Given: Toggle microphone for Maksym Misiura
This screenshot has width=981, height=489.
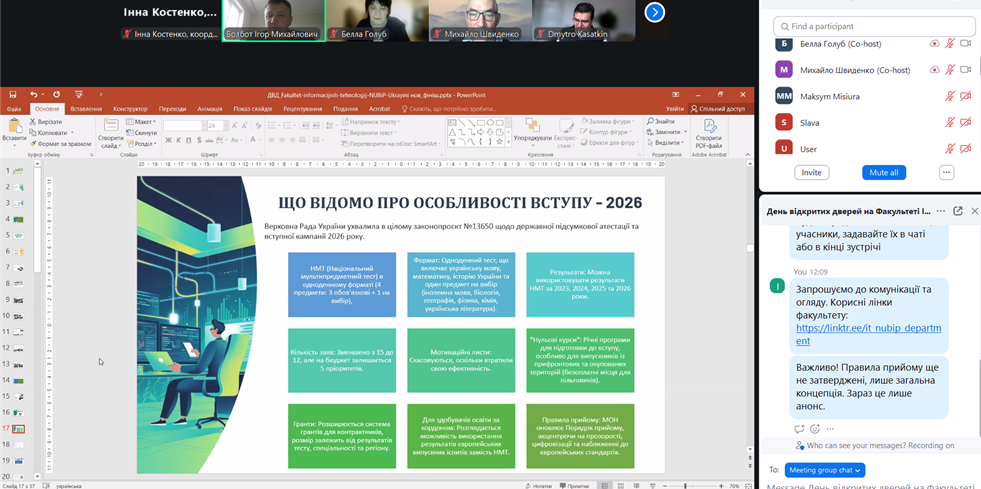Looking at the screenshot, I should coord(949,96).
